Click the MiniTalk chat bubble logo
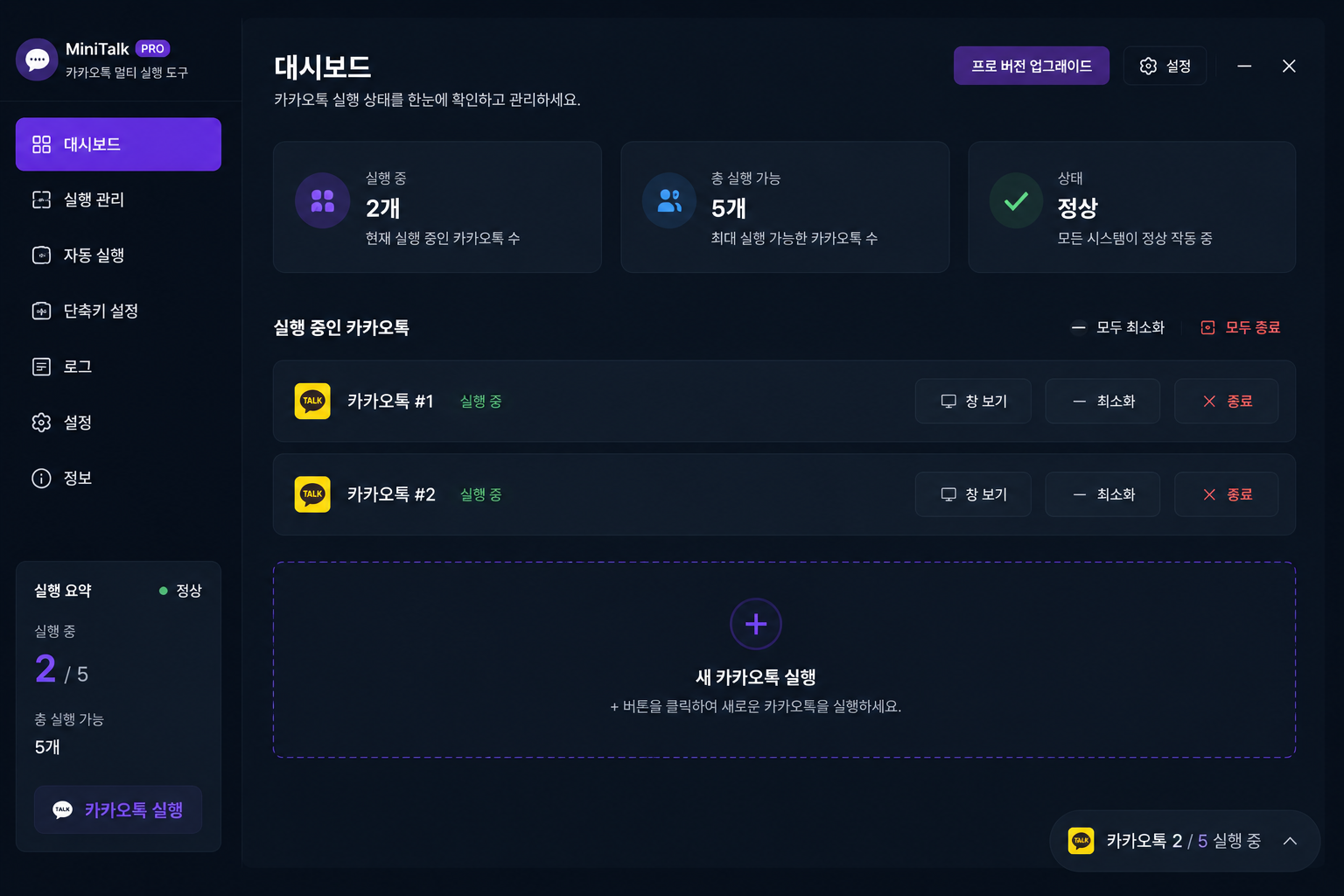 [37, 59]
